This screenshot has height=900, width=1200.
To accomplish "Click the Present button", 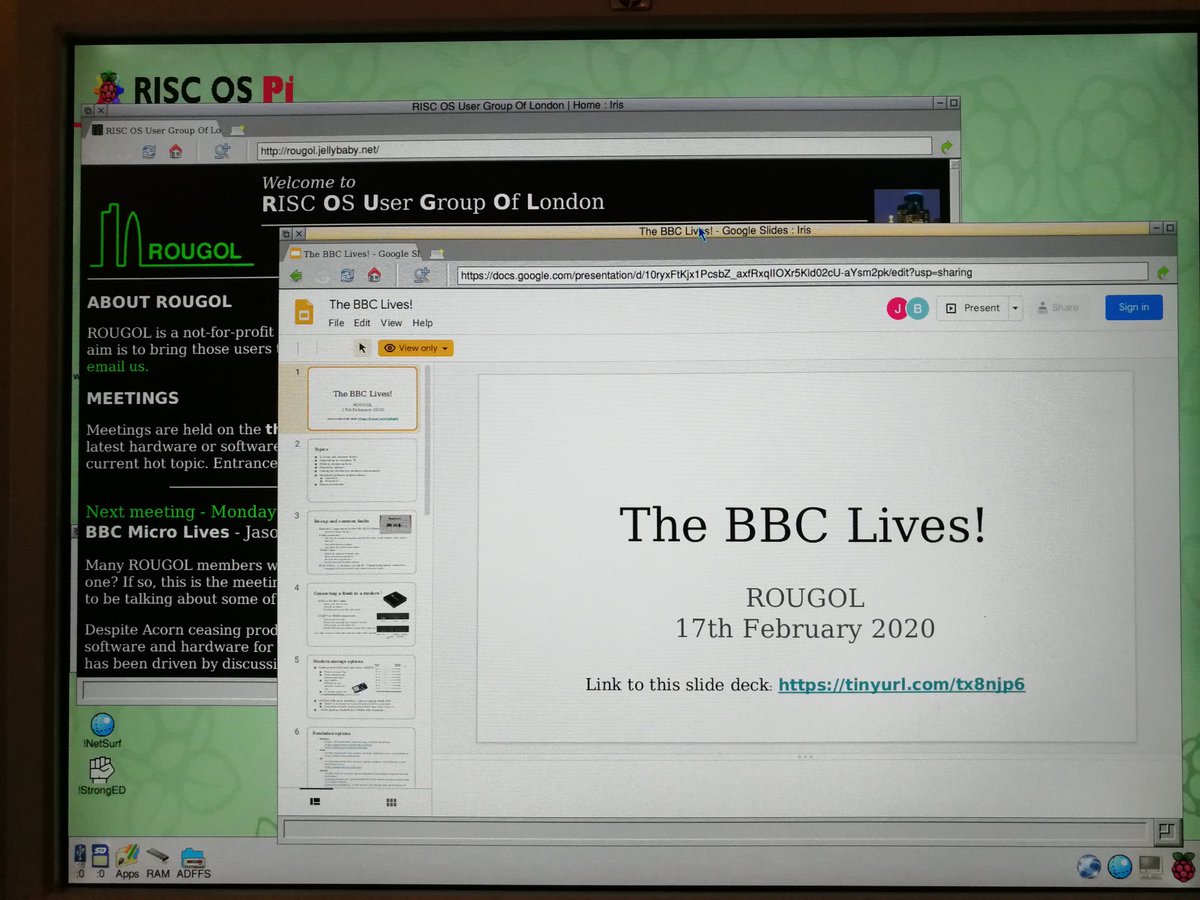I will pyautogui.click(x=972, y=308).
